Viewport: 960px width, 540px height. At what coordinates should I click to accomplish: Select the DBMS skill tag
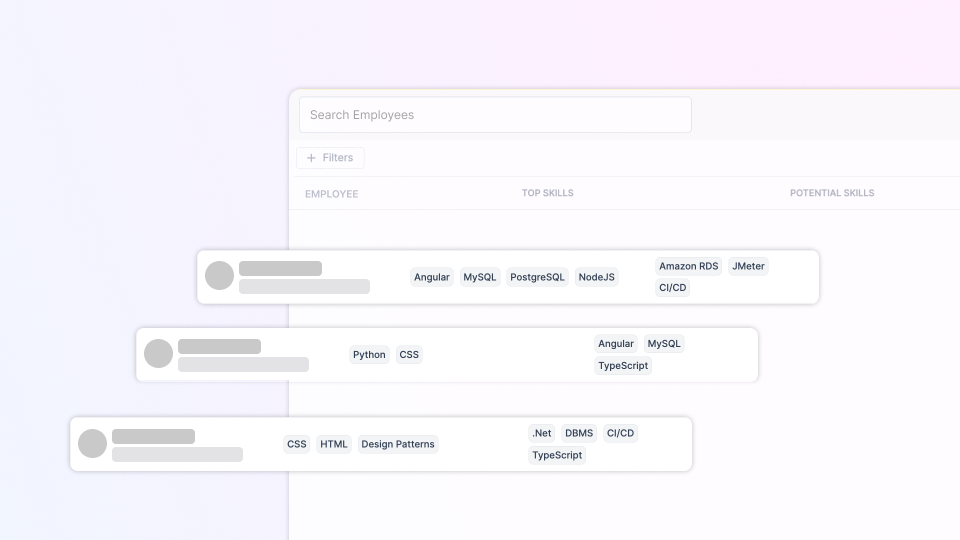pos(579,433)
